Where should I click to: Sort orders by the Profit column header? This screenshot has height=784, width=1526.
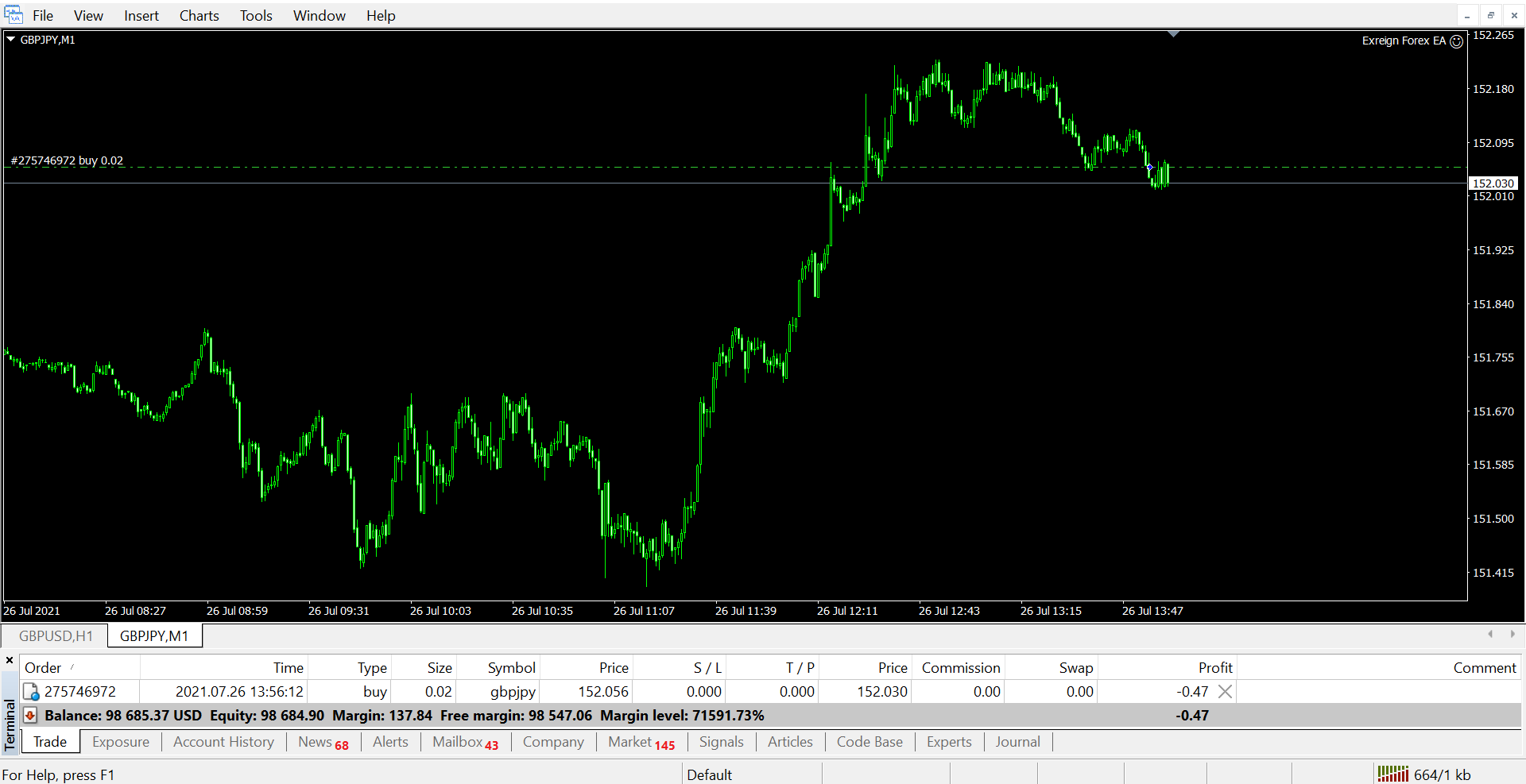click(x=1214, y=668)
